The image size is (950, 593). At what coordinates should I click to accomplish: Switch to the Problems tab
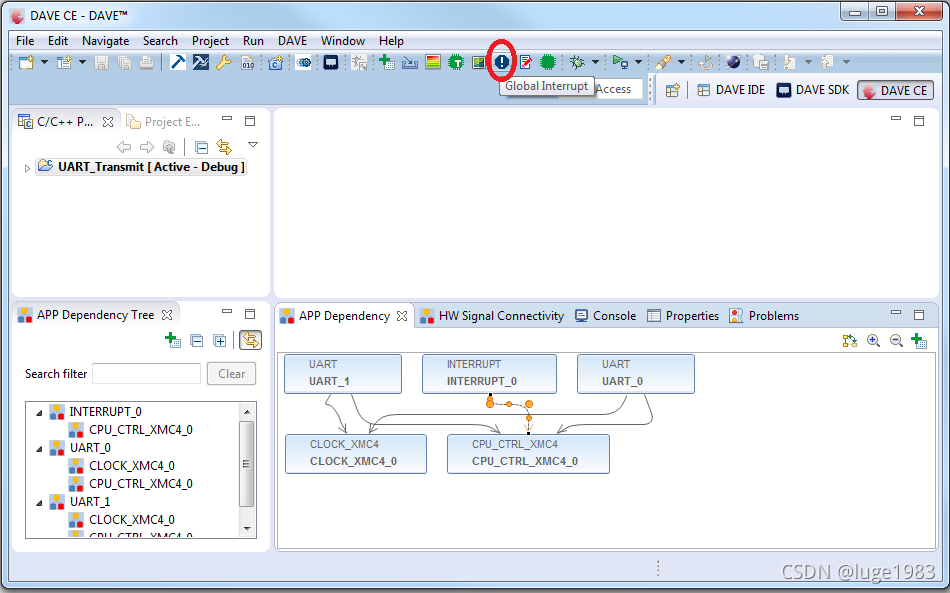tap(764, 316)
